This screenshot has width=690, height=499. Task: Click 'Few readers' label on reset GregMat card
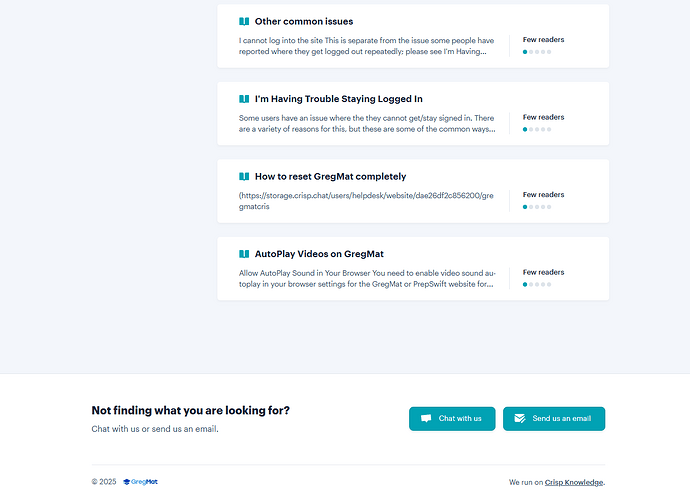coord(543,195)
